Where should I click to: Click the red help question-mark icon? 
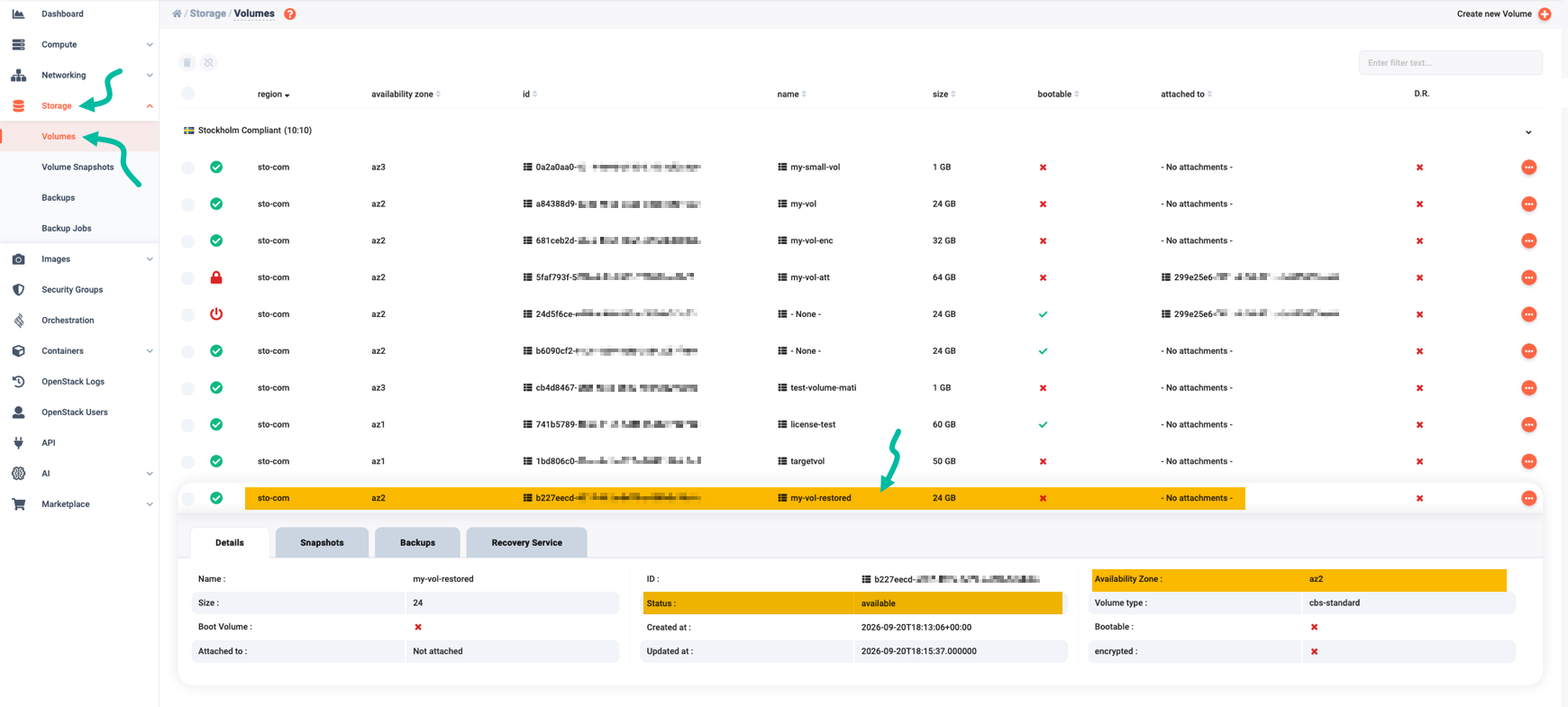(x=290, y=14)
